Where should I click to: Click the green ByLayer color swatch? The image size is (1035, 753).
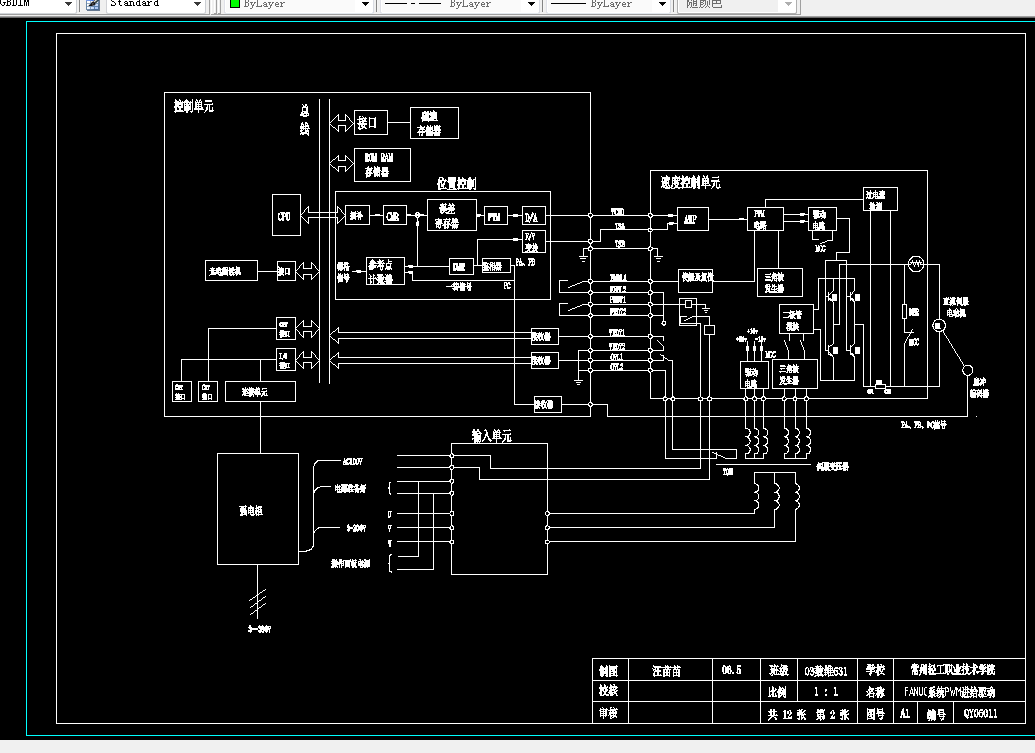coord(234,4)
